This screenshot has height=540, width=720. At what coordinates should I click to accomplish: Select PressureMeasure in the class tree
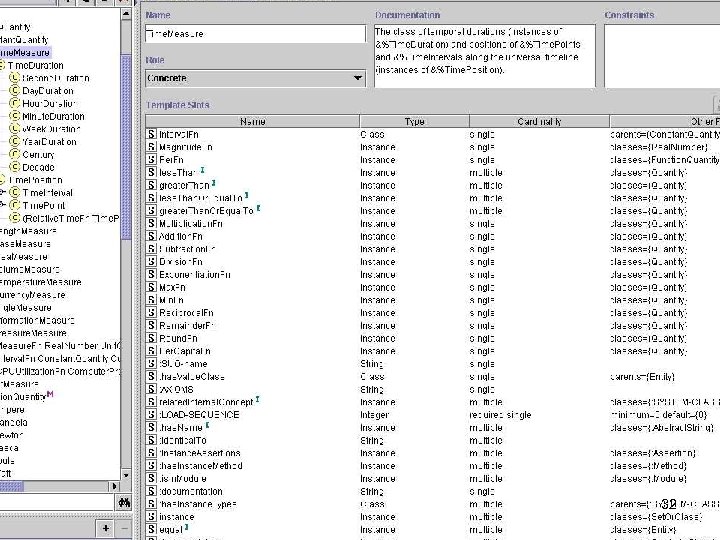tap(33, 333)
